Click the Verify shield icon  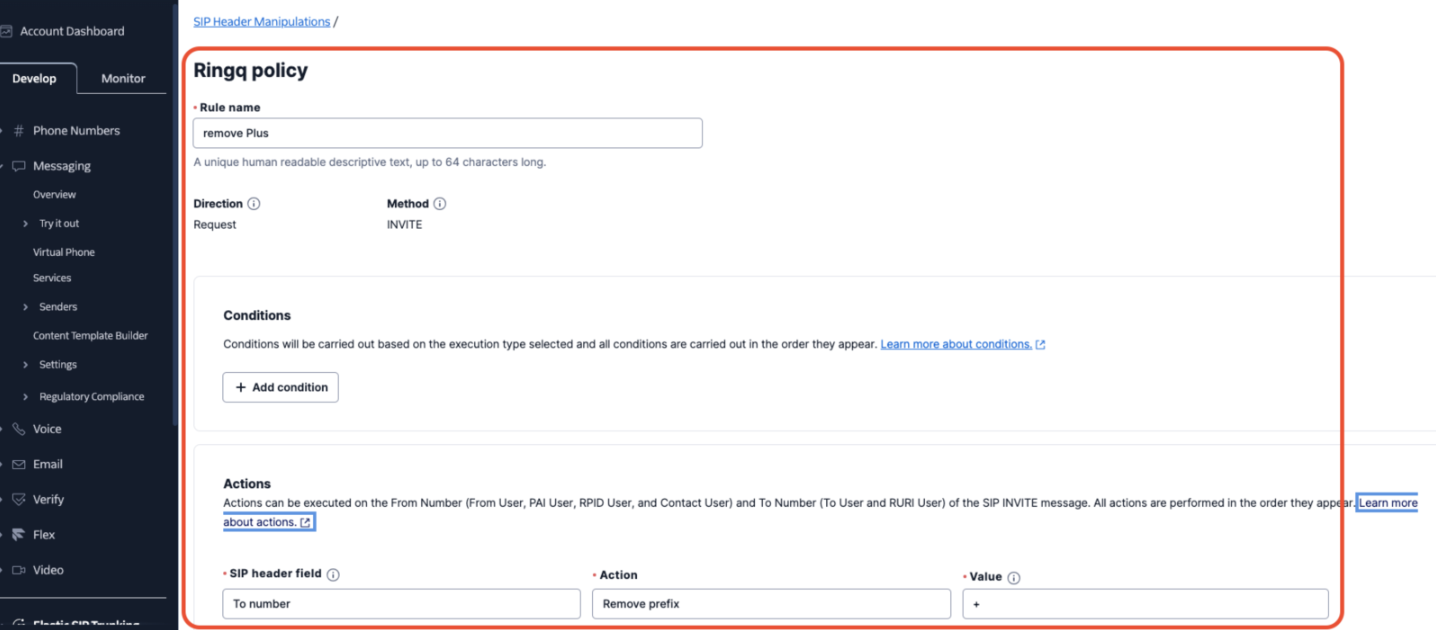pyautogui.click(x=18, y=499)
